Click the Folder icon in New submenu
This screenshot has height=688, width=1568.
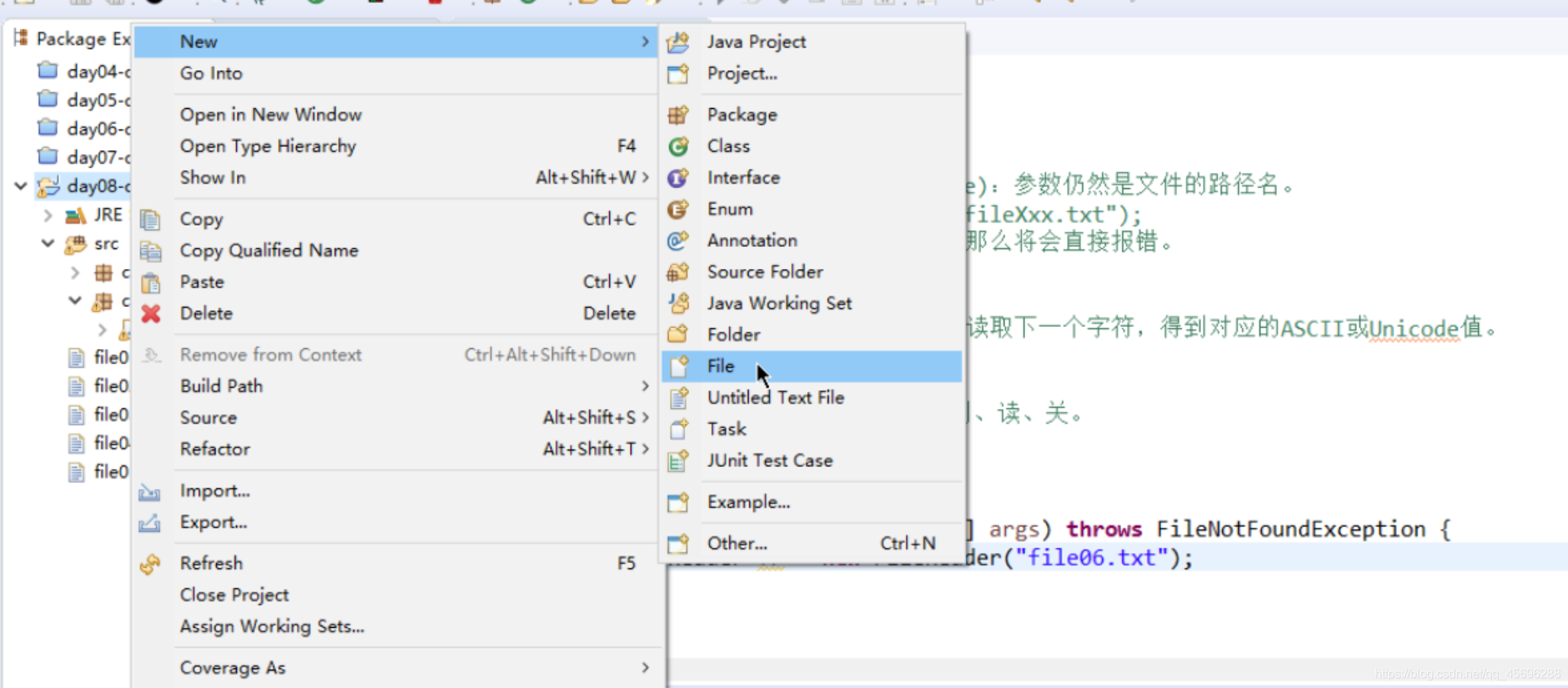678,334
